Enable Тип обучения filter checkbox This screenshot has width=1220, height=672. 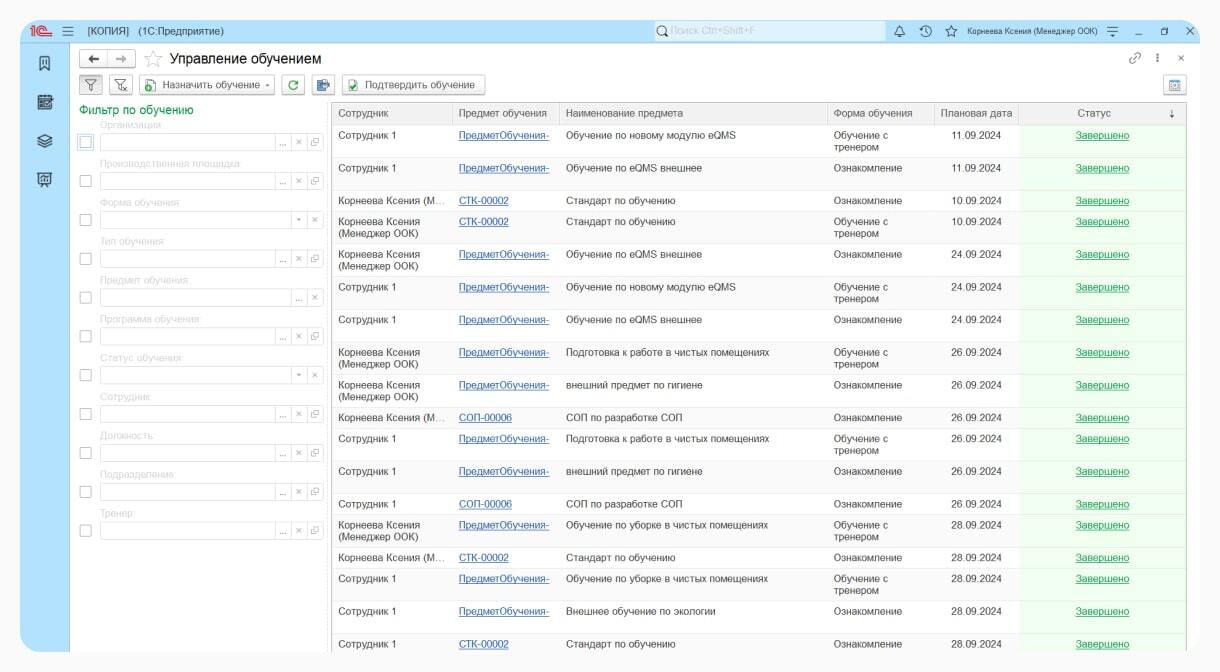pos(85,259)
